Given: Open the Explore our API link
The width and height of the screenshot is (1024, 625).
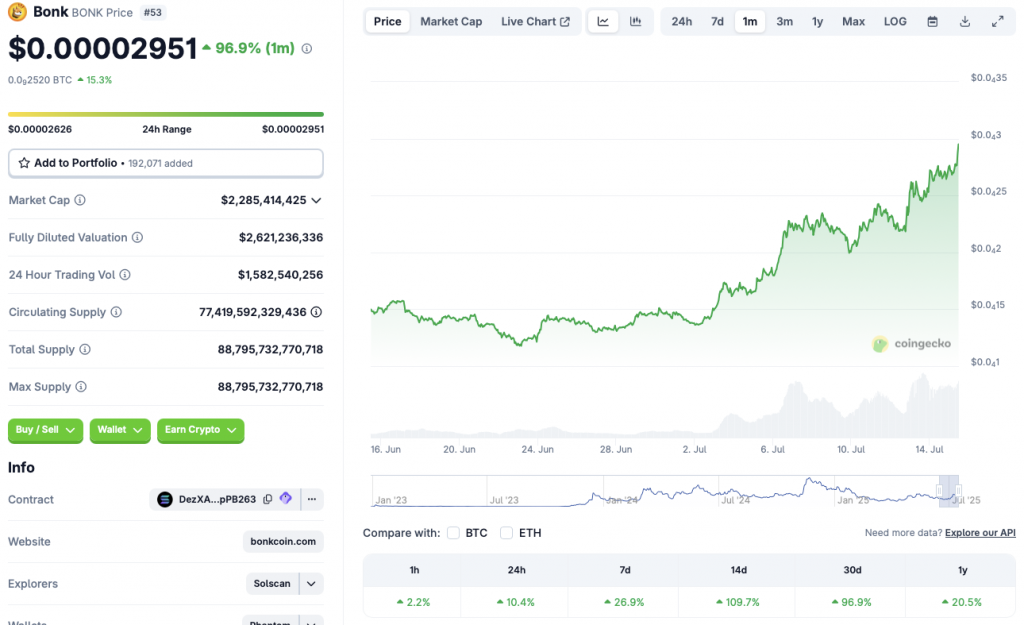Looking at the screenshot, I should tap(979, 533).
